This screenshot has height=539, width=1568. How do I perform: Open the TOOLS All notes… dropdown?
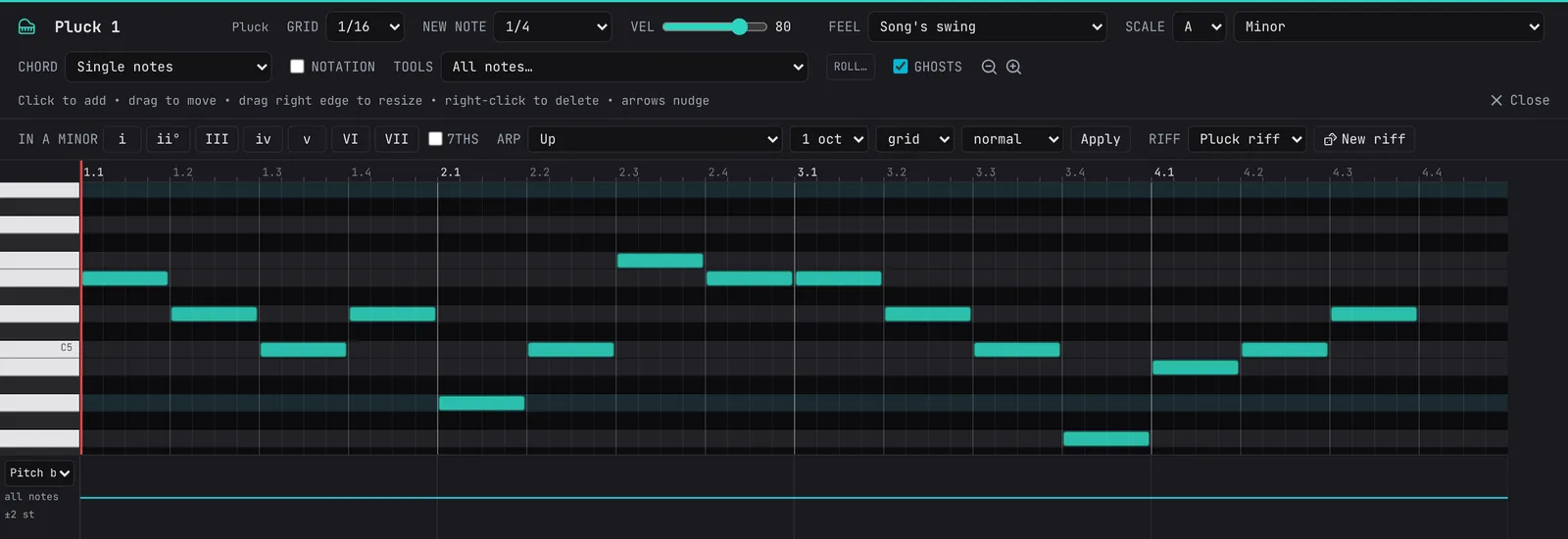pos(624,67)
